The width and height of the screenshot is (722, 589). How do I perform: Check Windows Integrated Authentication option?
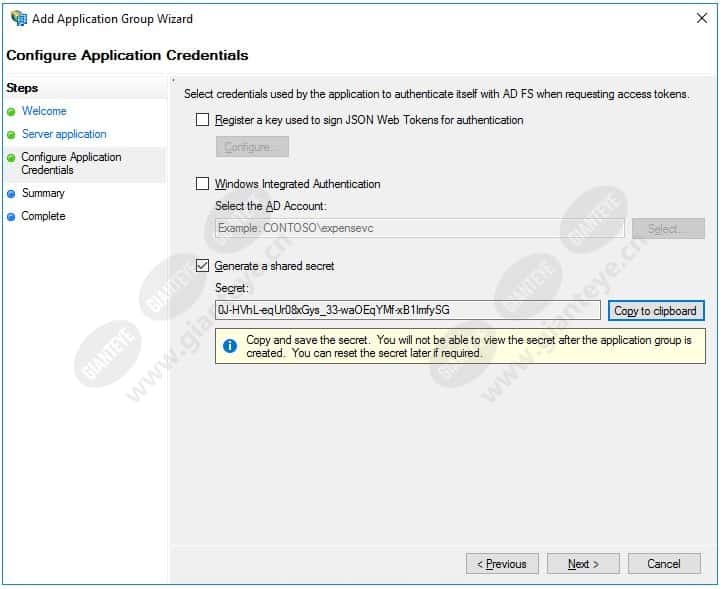(x=203, y=184)
